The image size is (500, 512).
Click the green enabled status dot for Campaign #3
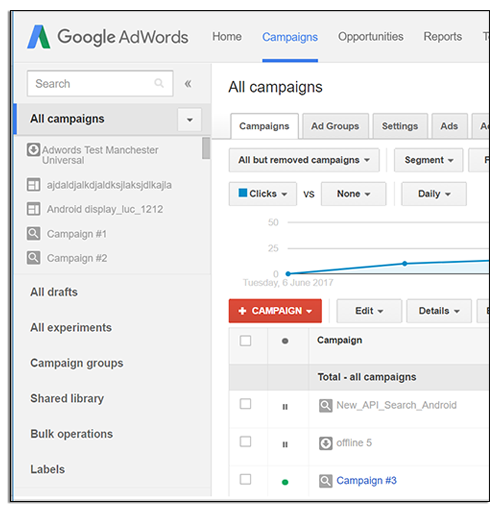(x=285, y=482)
